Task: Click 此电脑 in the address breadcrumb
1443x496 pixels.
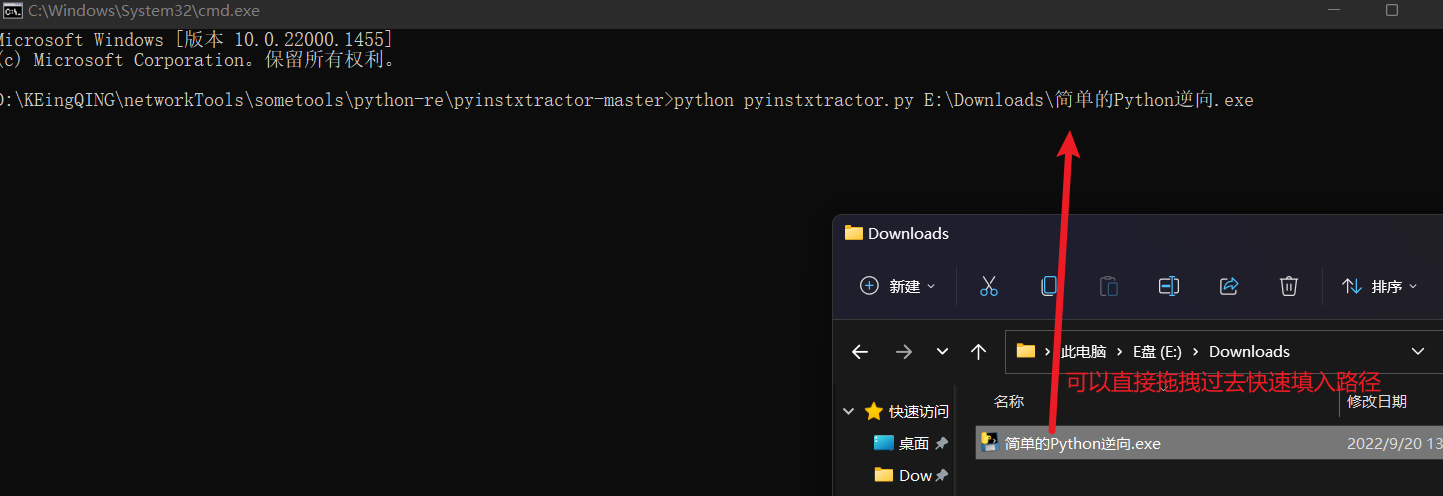Action: pyautogui.click(x=1083, y=351)
